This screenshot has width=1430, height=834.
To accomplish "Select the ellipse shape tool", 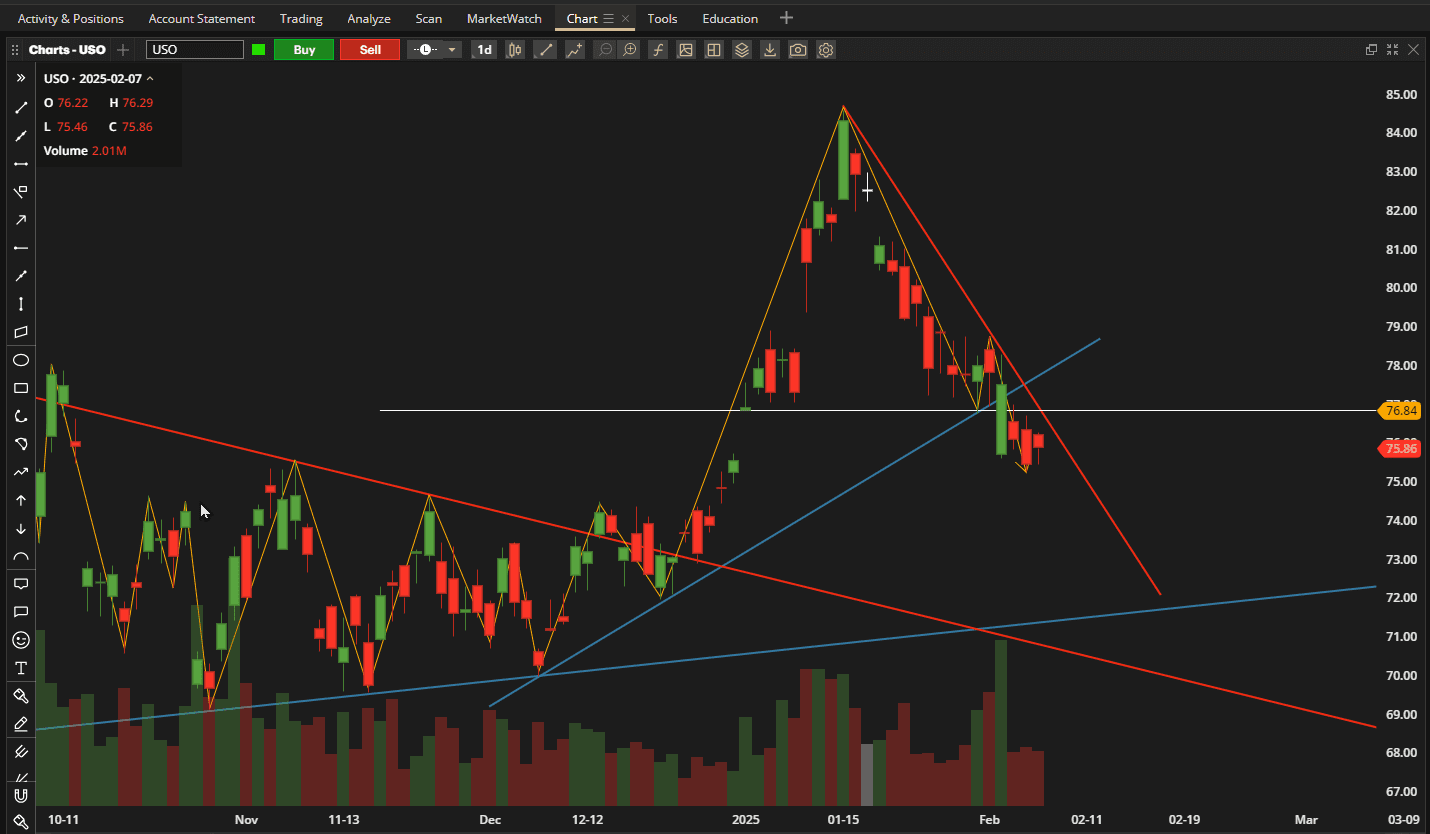I will pos(21,360).
